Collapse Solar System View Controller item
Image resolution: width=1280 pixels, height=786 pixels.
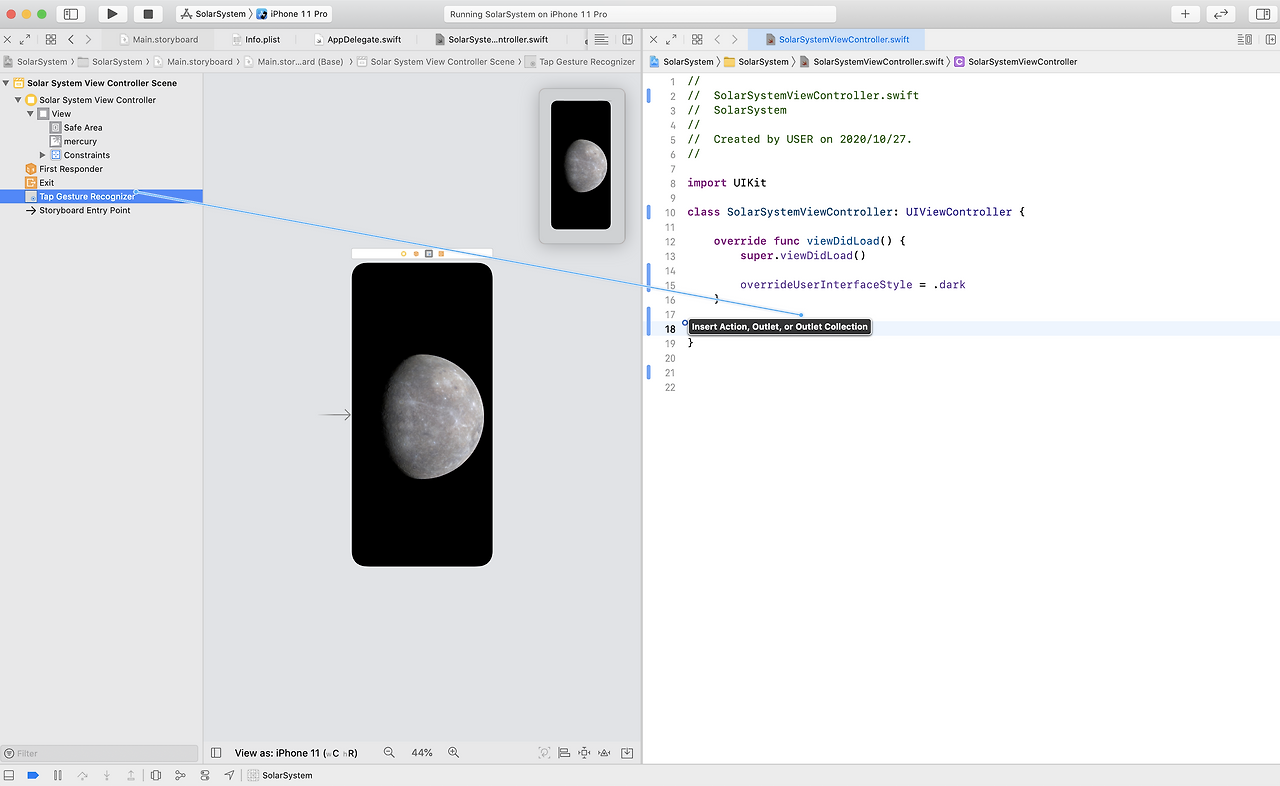pos(18,100)
